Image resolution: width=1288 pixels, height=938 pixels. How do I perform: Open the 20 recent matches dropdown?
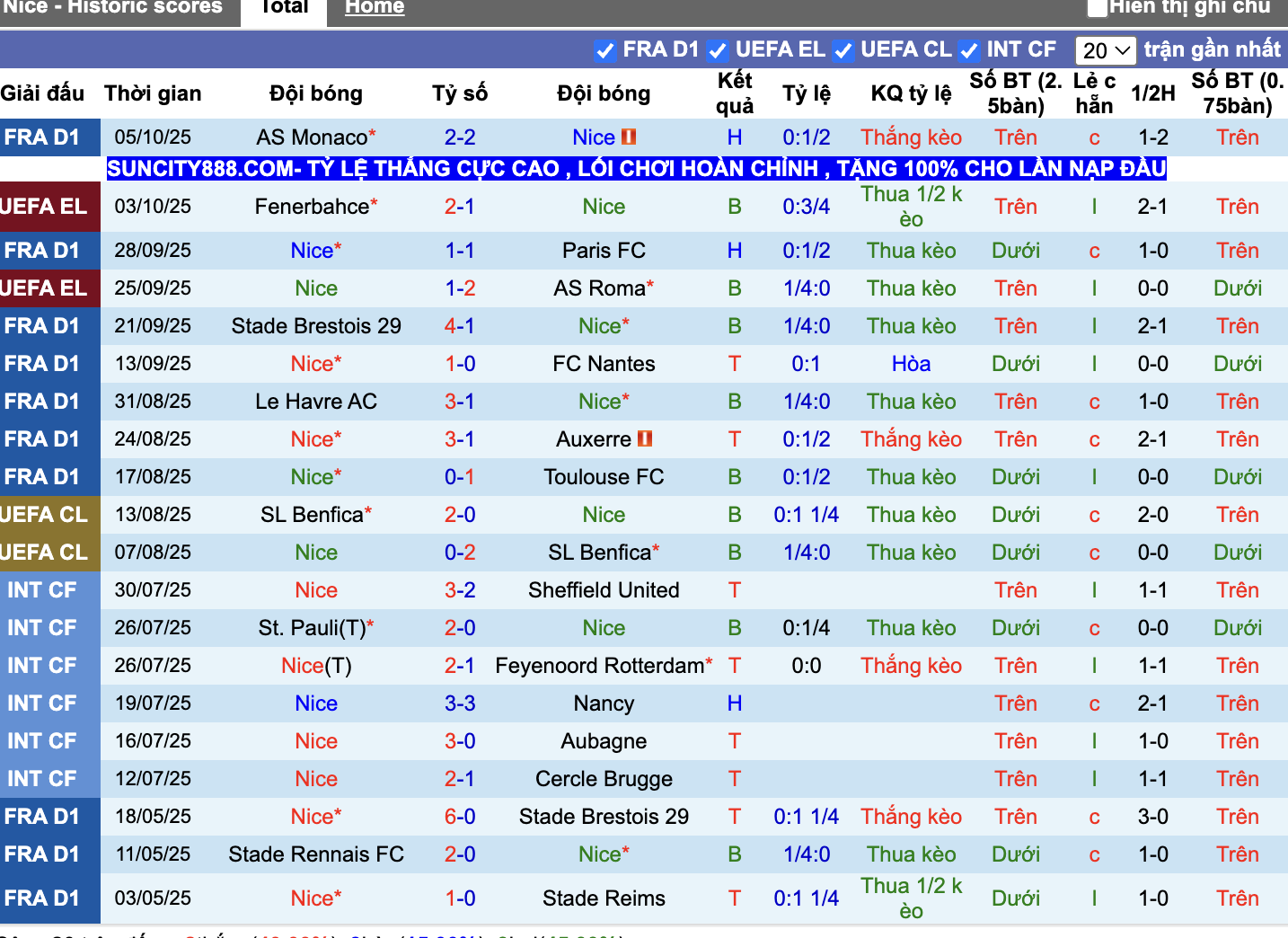point(1107,50)
